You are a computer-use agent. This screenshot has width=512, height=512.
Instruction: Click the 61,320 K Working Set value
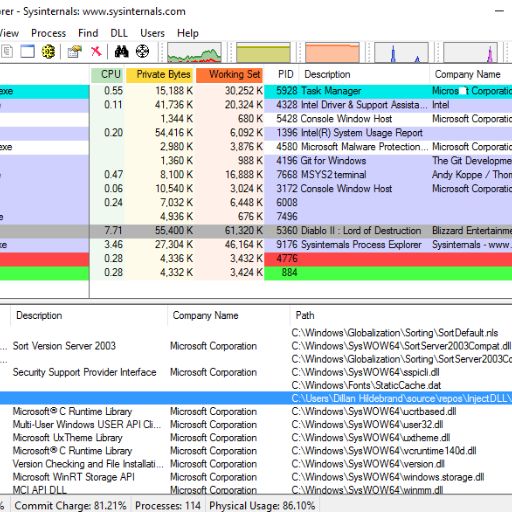[x=243, y=231]
